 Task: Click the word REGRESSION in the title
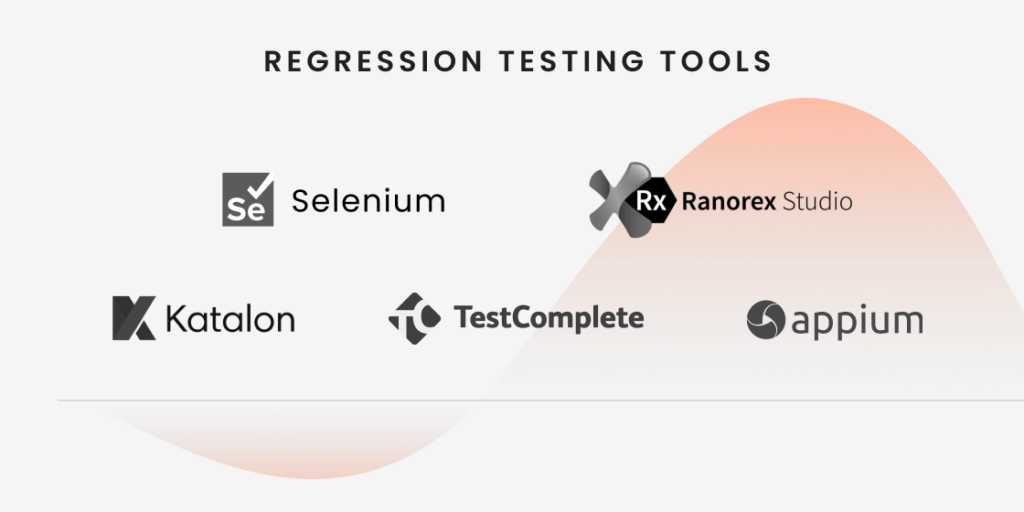coord(374,61)
